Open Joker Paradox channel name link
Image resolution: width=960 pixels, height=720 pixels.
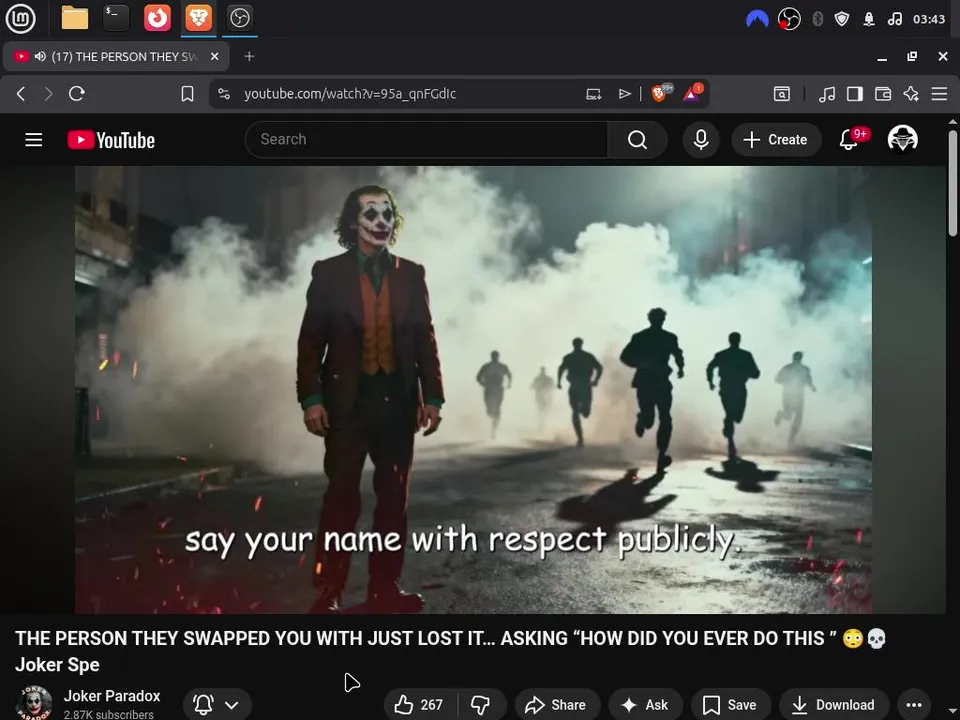[x=112, y=696]
